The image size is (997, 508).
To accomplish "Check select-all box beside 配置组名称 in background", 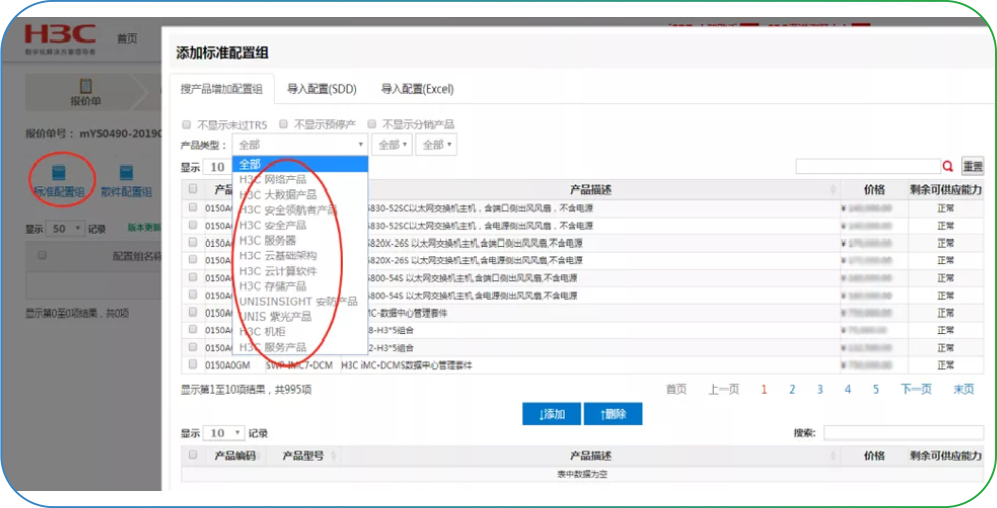I will click(x=42, y=255).
